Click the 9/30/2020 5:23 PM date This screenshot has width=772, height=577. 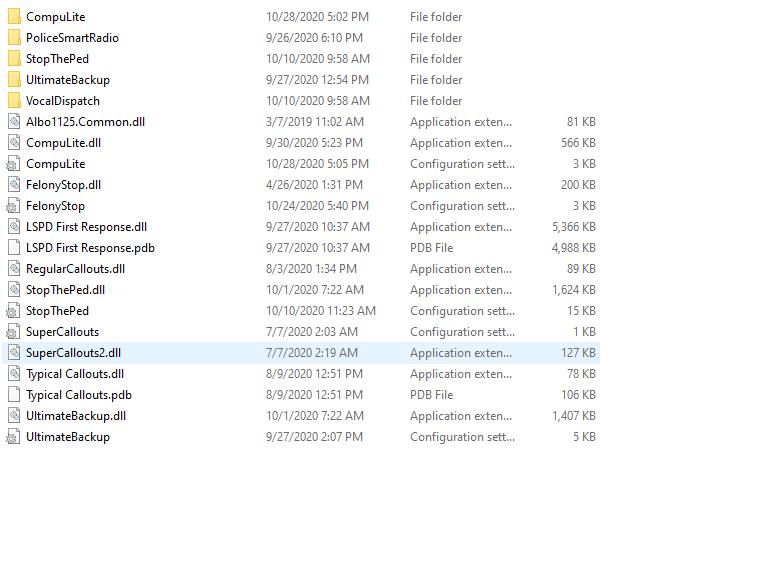tap(315, 143)
